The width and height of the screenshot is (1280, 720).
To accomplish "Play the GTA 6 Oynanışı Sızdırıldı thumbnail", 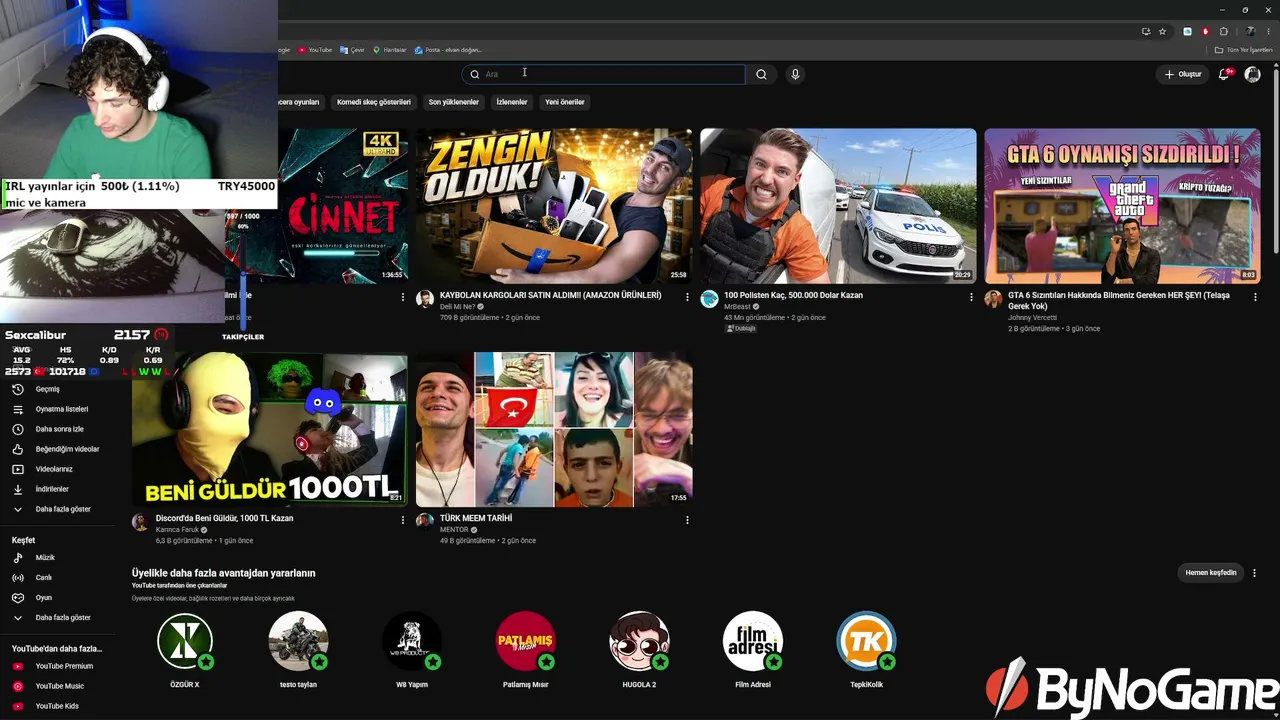I will [1122, 206].
